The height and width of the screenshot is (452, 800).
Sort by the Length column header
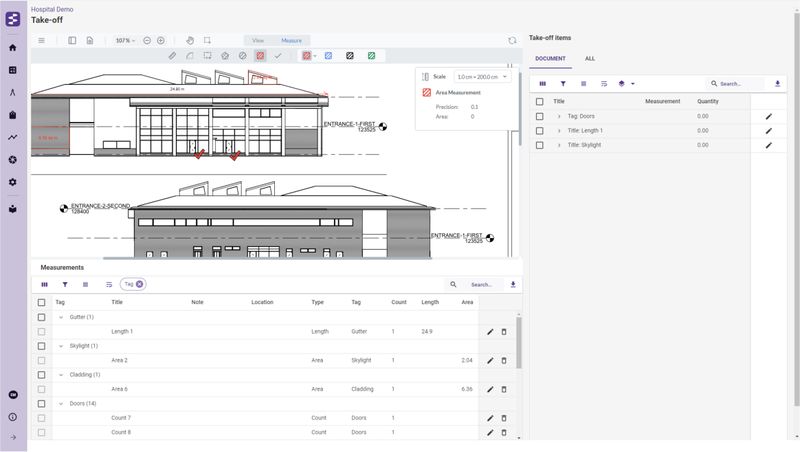tap(430, 303)
